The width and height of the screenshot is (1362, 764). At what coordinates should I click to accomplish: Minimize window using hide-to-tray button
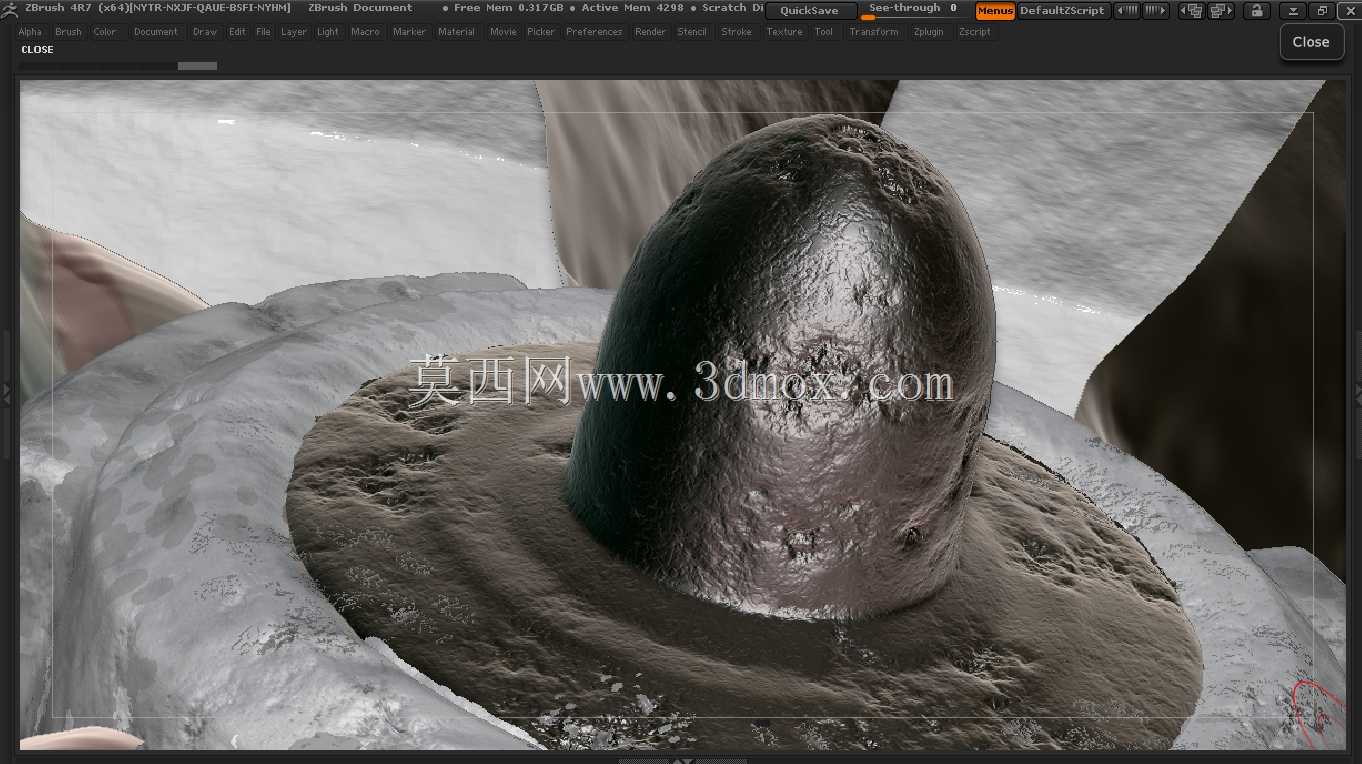[x=1293, y=11]
